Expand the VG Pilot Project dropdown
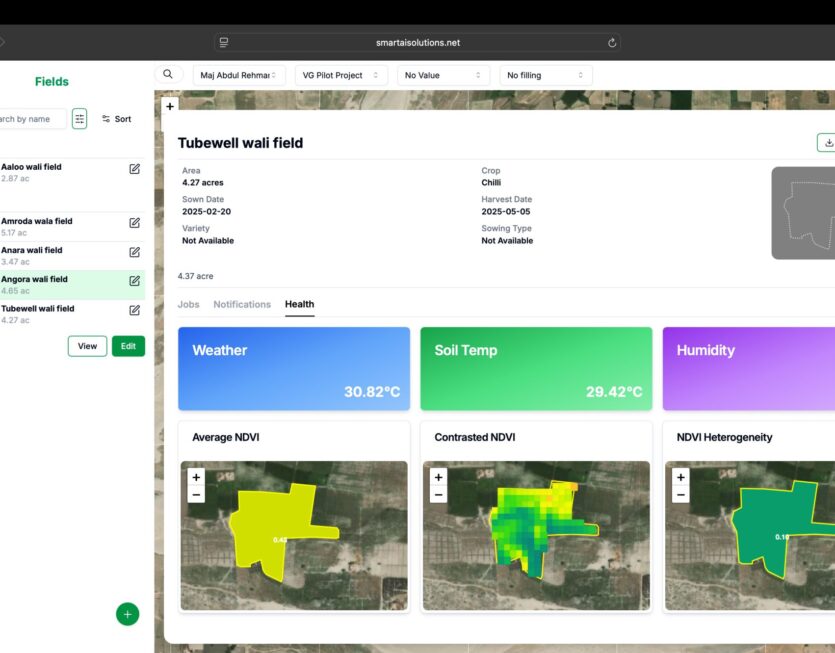Viewport: 835px width, 653px height. coord(341,75)
